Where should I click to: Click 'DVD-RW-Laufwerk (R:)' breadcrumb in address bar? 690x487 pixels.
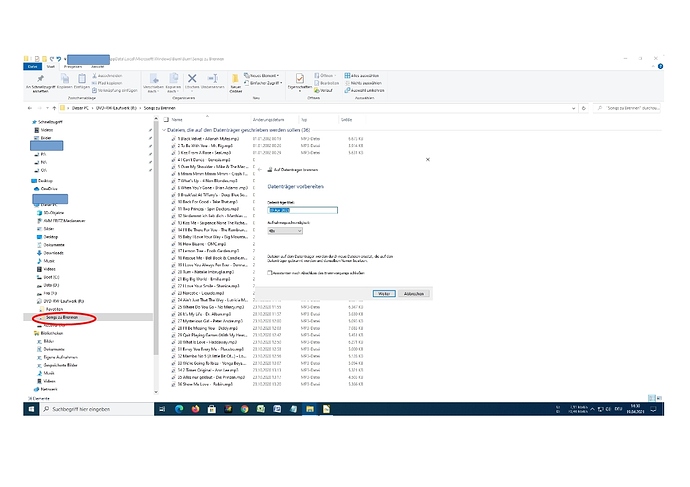tap(116, 108)
